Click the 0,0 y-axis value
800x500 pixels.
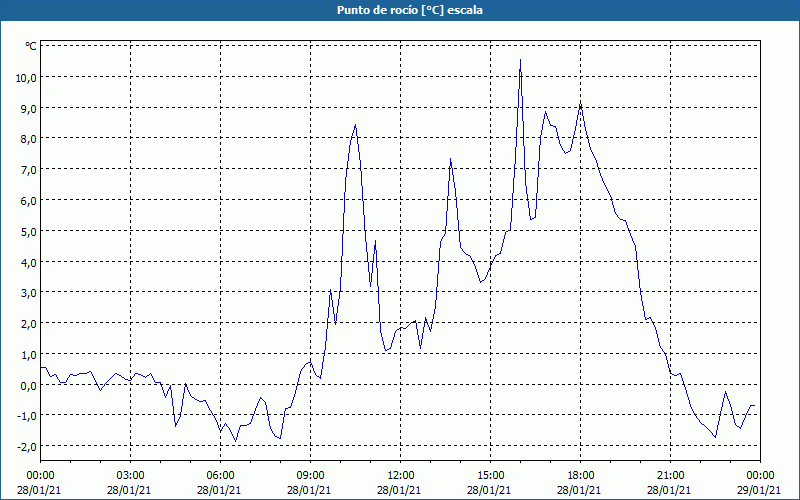coord(29,385)
